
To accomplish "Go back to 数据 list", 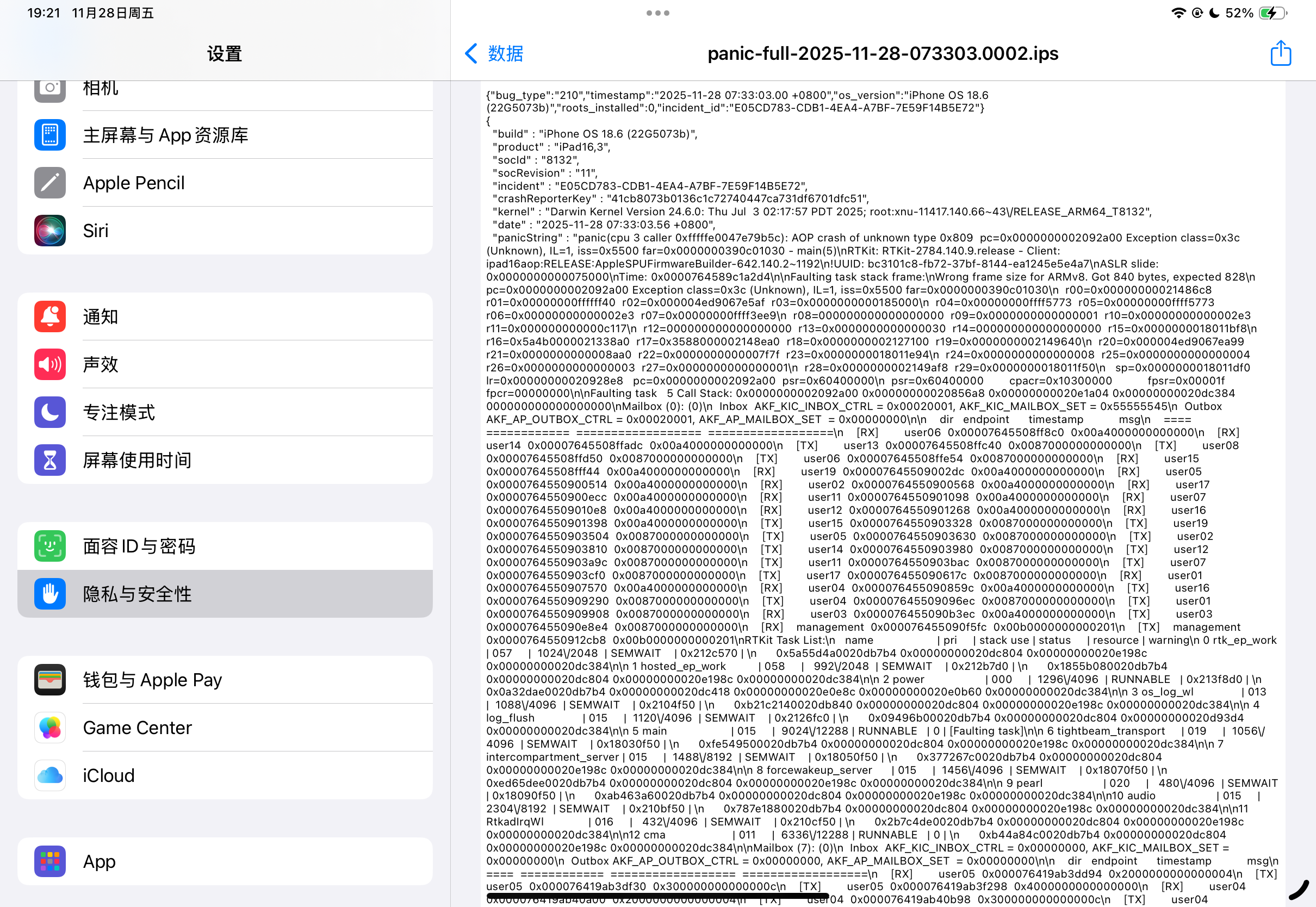I will click(x=505, y=53).
